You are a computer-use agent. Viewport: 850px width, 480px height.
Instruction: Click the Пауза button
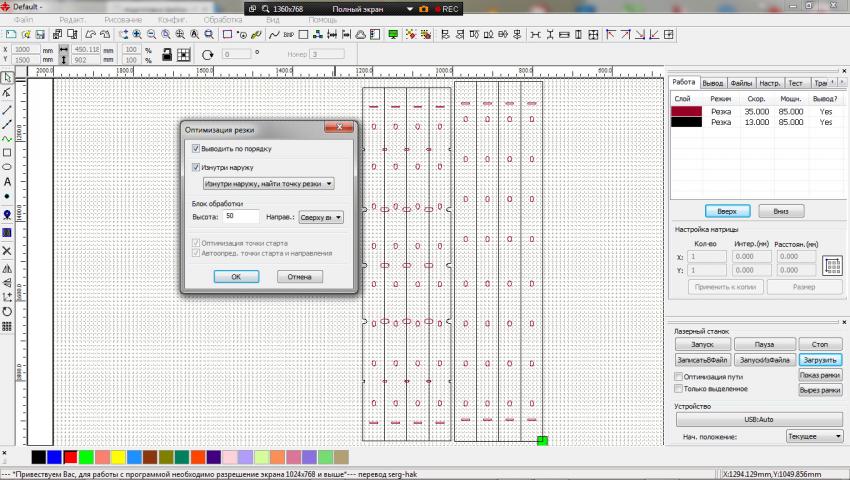(764, 344)
